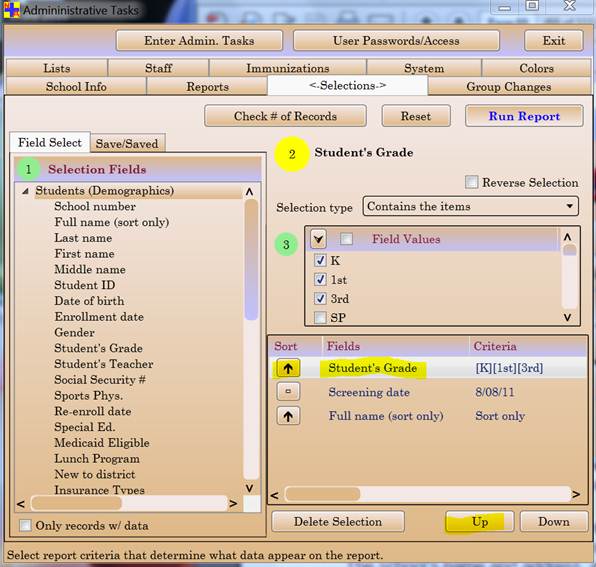
Task: Open the Selection type dropdown
Action: click(x=471, y=206)
